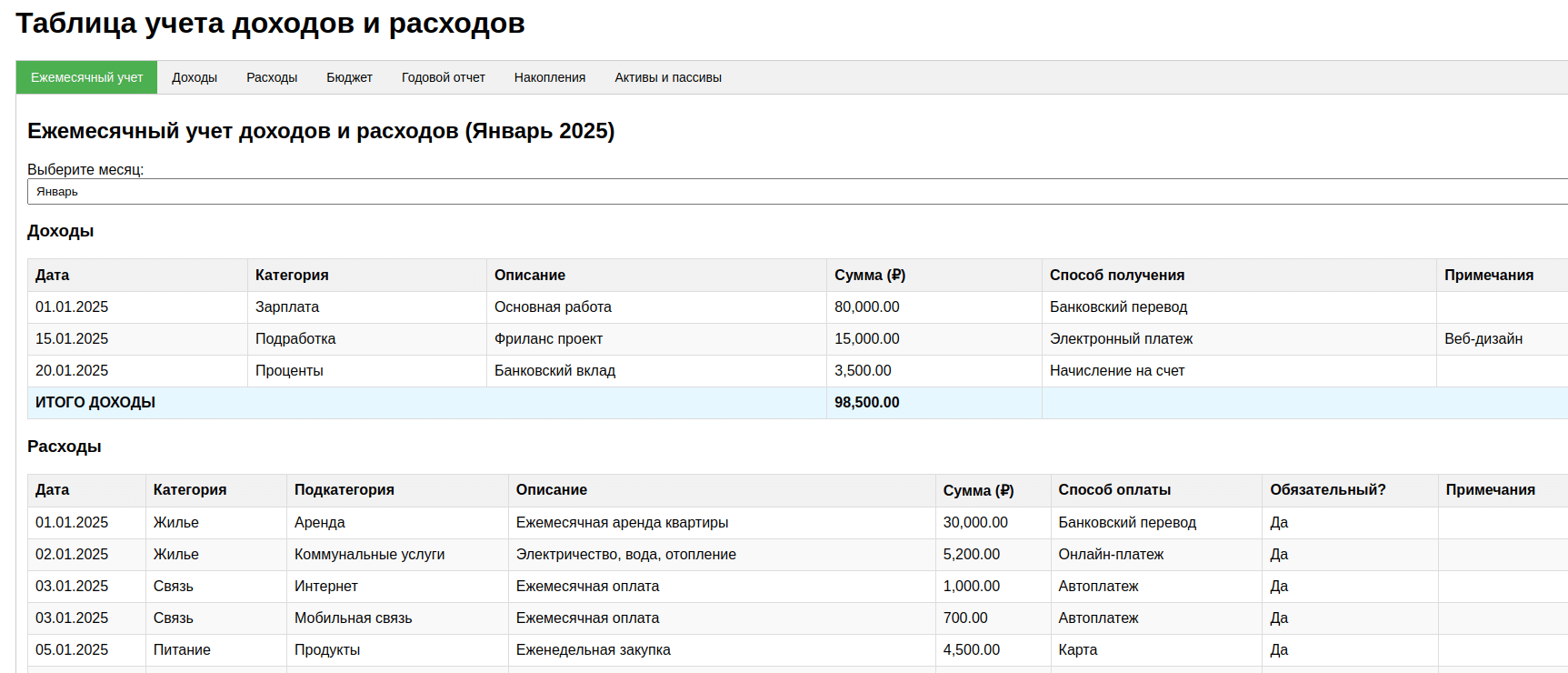Click the Обязательный? column header in expenses
Screen dimensions: 1568x673
(x=1327, y=490)
